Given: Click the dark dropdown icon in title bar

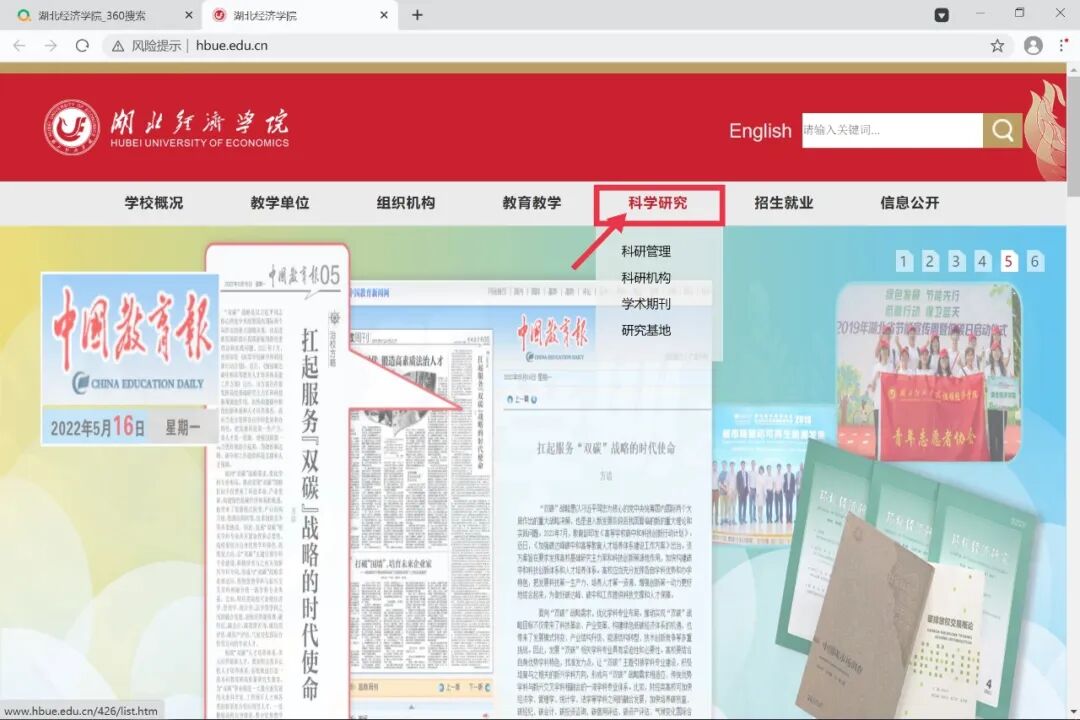Looking at the screenshot, I should coord(942,14).
